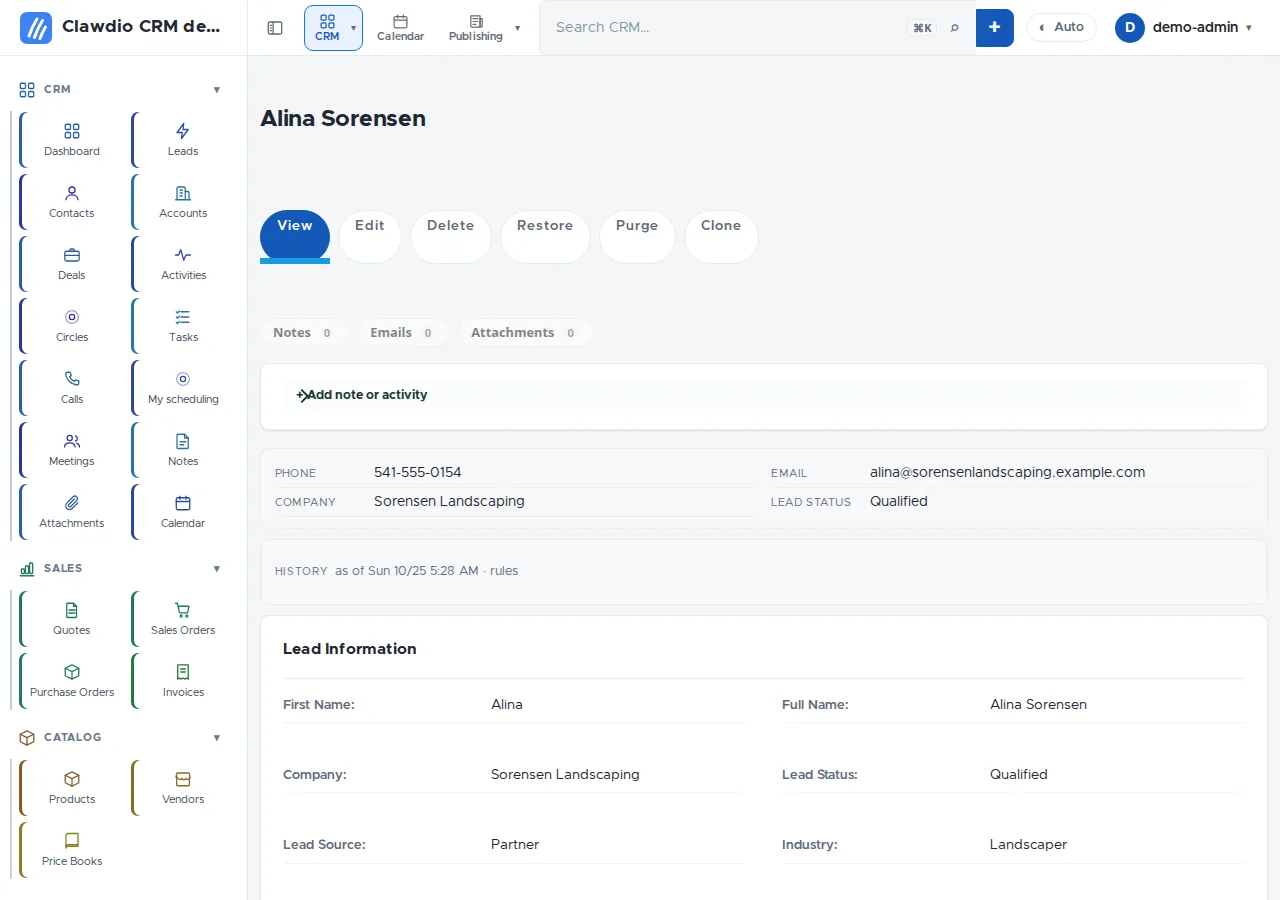Click the blue plus create button
This screenshot has width=1280, height=900.
[x=994, y=28]
